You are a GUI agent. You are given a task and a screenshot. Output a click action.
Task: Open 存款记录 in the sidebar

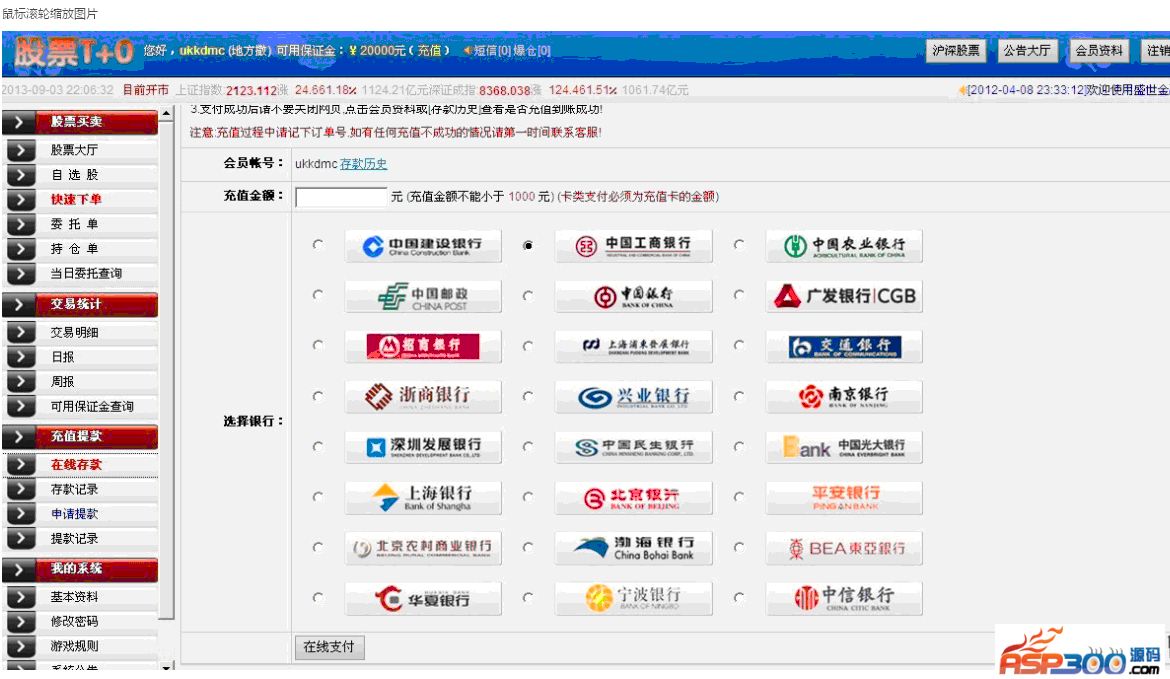[74, 489]
